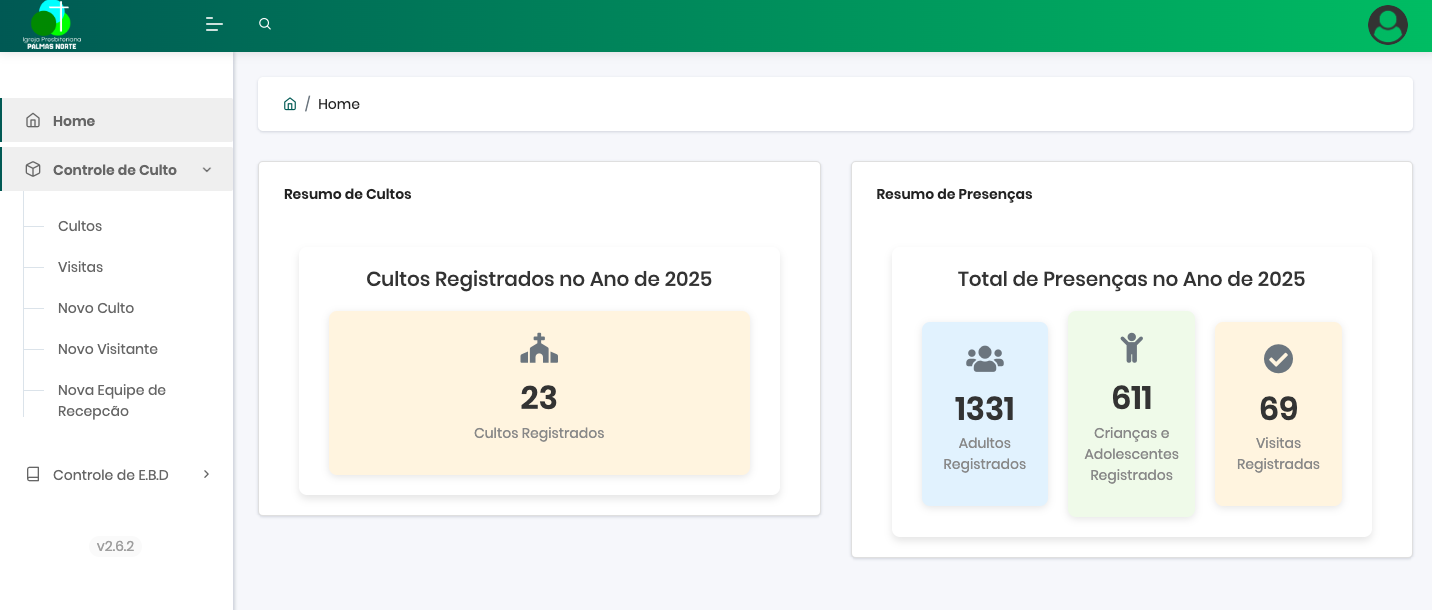Screen dimensions: 1432x610
Task: Click the Home breadcrumb text
Action: tap(339, 104)
